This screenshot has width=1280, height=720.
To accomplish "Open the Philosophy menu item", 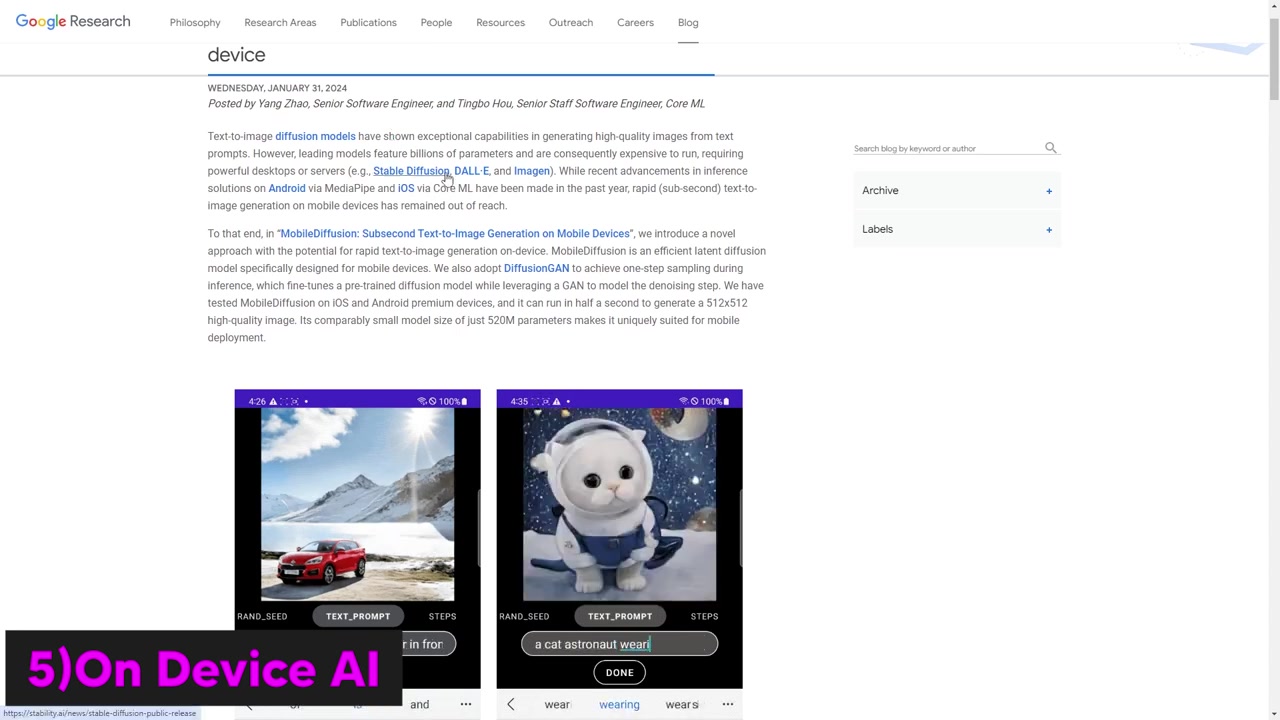I will point(195,22).
